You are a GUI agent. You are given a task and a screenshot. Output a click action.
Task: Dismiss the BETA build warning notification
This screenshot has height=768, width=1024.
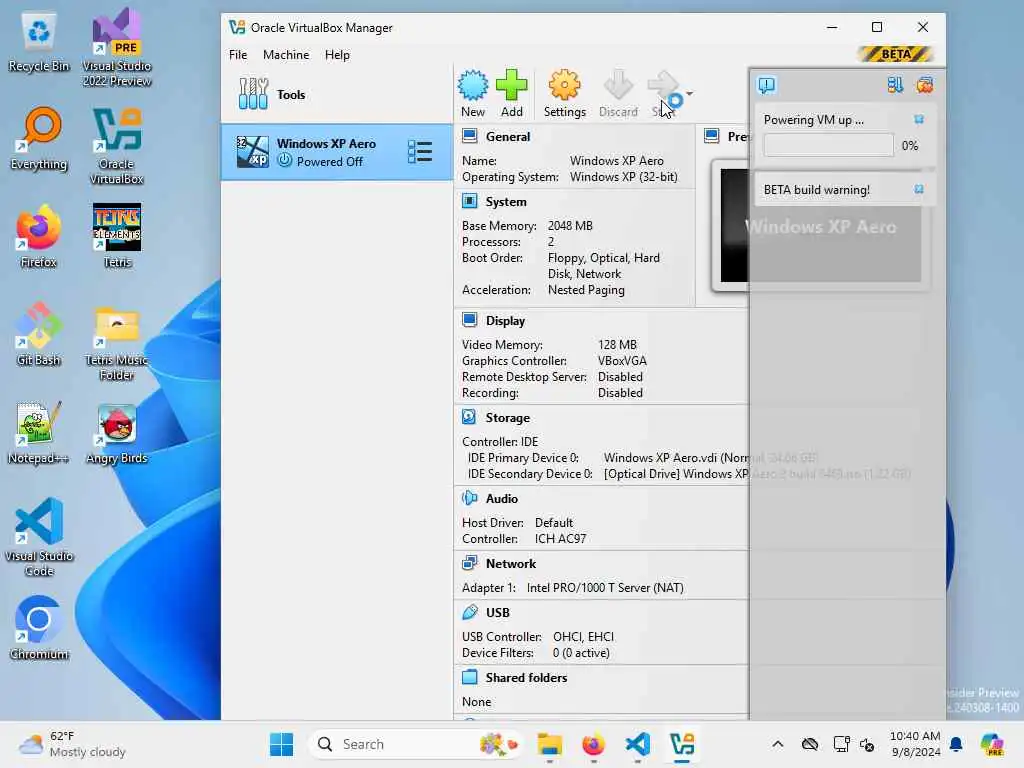click(919, 189)
